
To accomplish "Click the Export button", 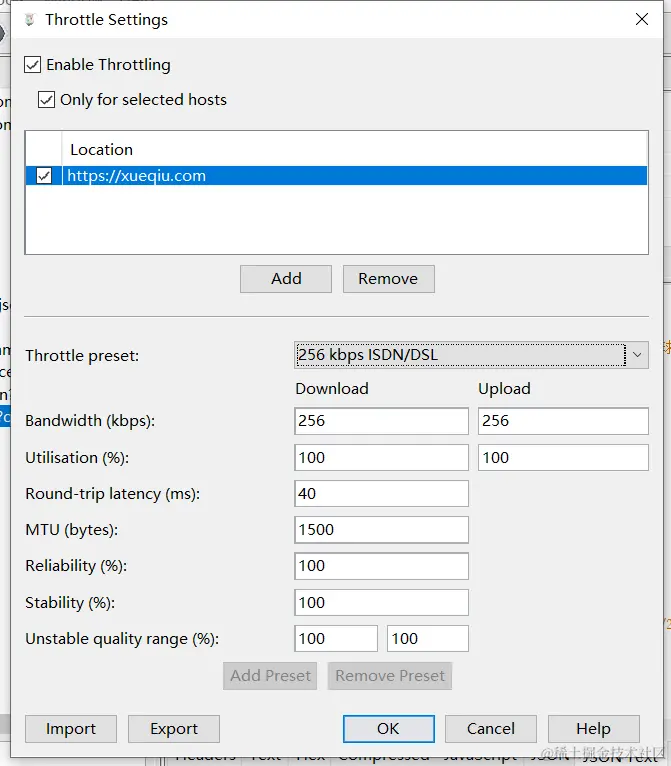I will (174, 729).
